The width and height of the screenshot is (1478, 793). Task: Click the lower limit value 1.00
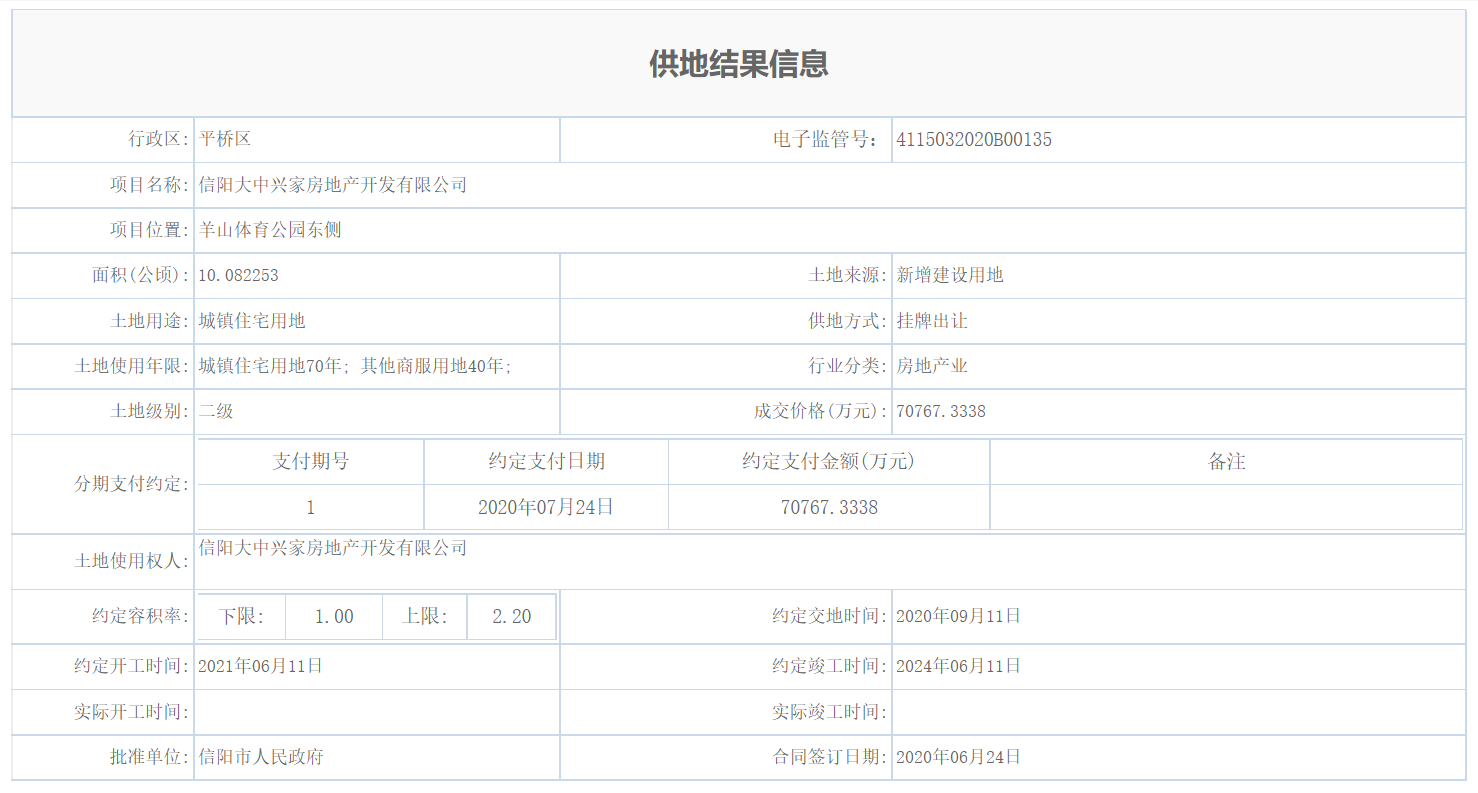point(334,617)
